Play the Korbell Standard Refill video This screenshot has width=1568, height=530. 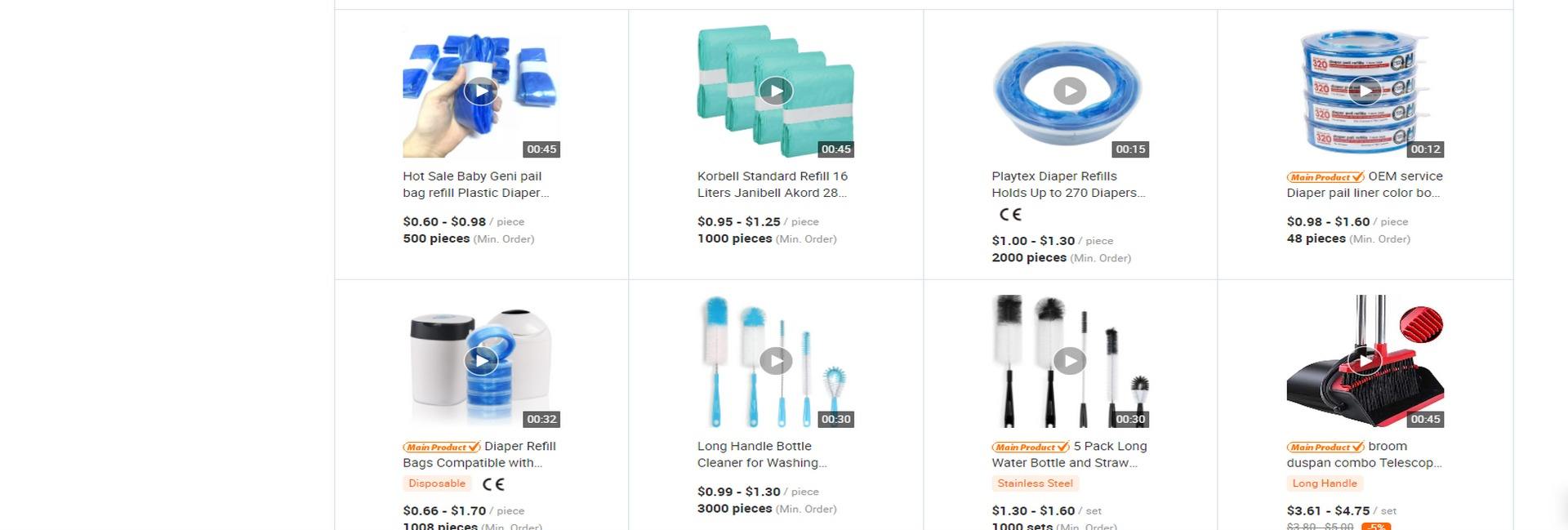point(776,91)
